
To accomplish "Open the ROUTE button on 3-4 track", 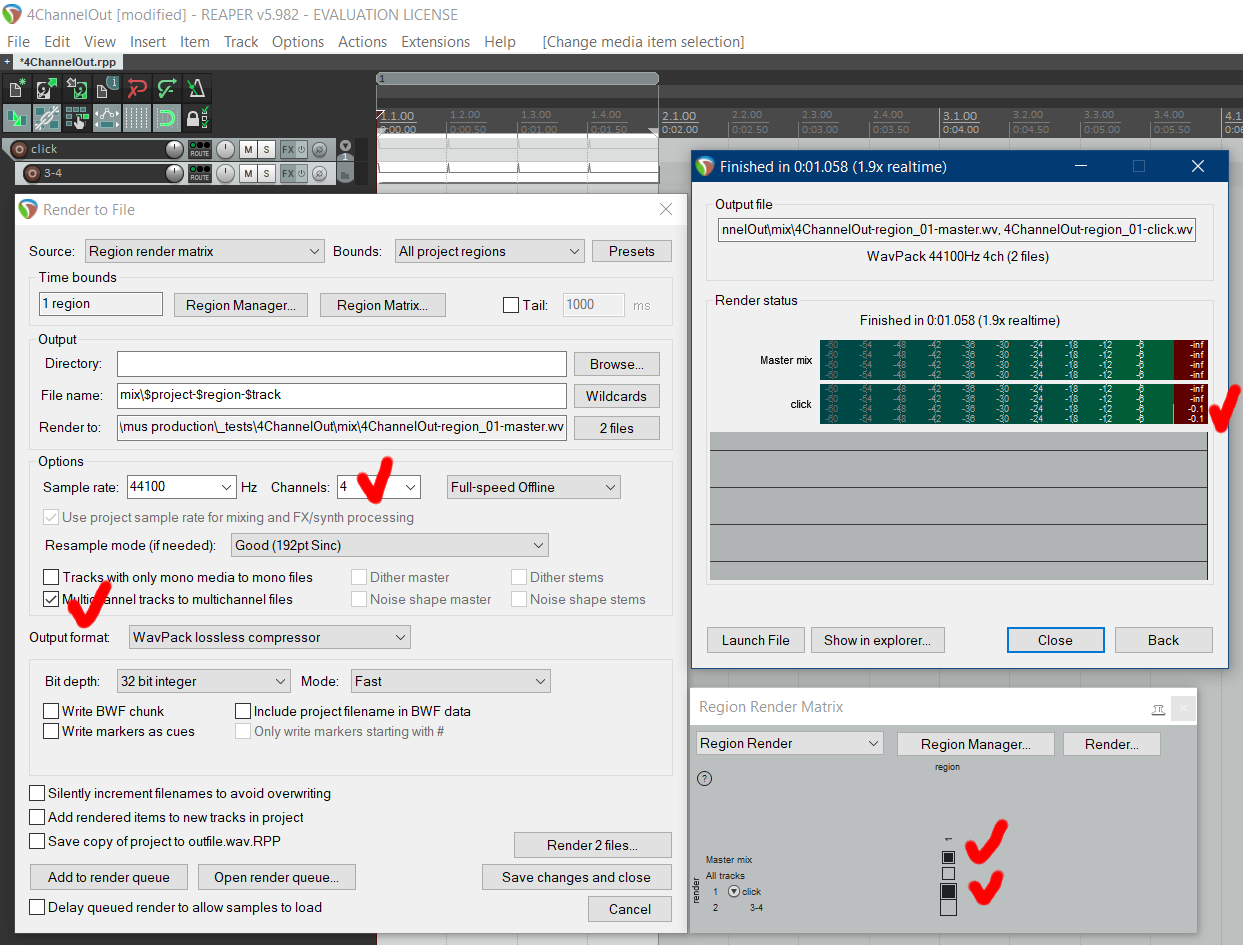I will 200,174.
